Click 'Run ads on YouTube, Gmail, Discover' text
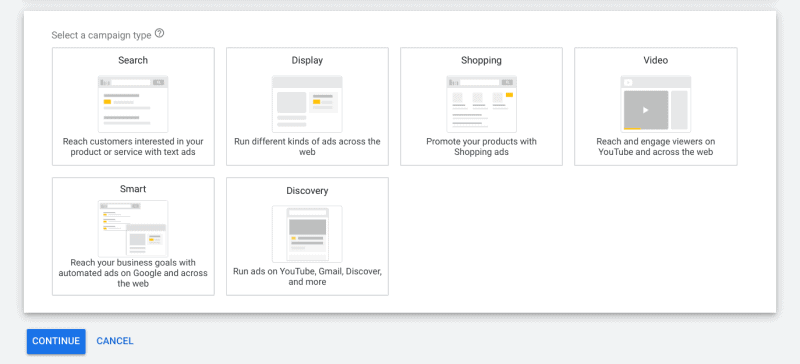 click(x=307, y=276)
